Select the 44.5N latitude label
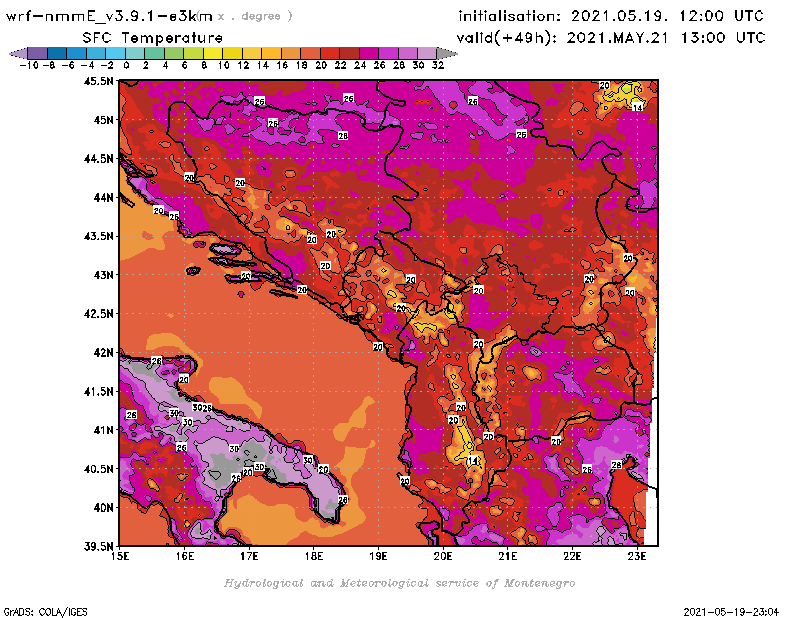Viewport: 800px width, 618px height. [99, 159]
